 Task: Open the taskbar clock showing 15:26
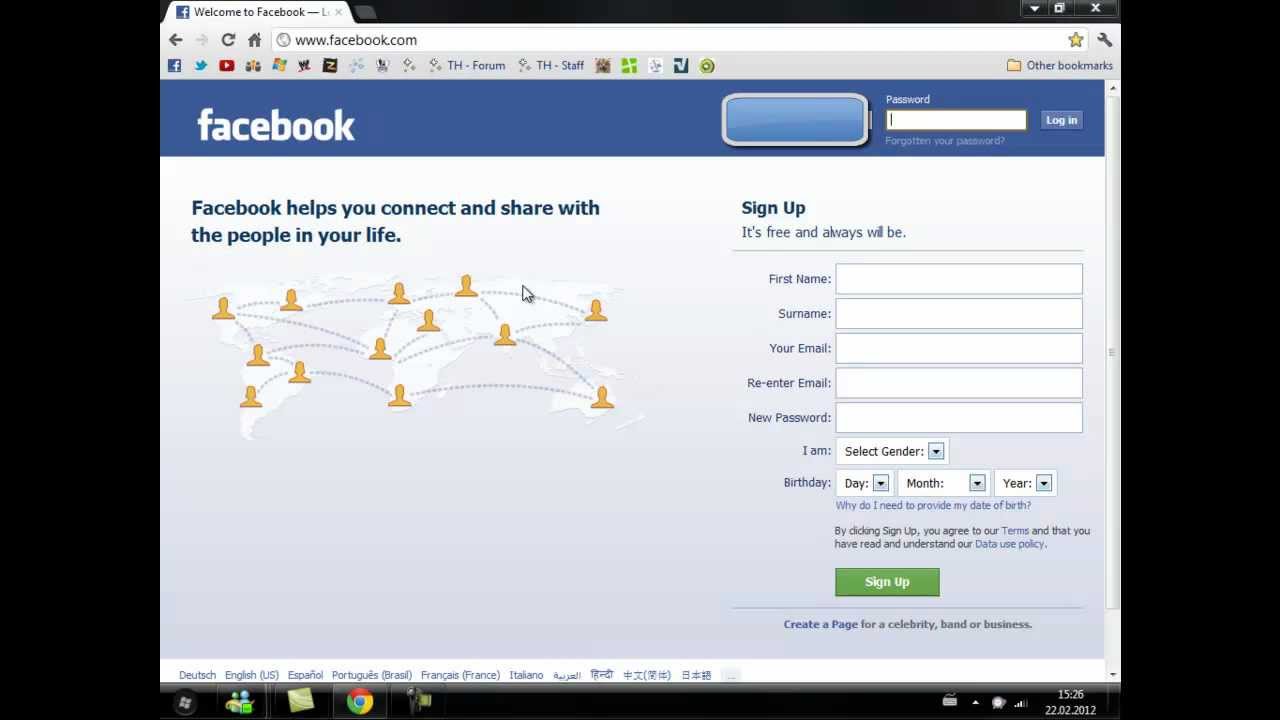tap(1070, 702)
